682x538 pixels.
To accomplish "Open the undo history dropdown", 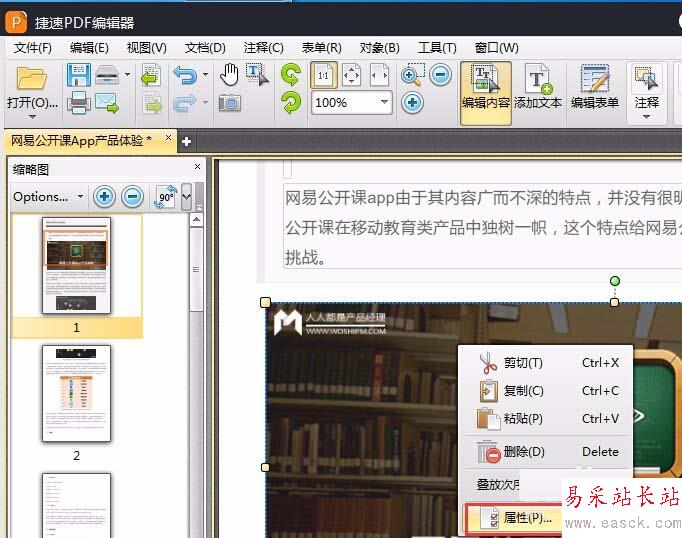I will [x=205, y=75].
